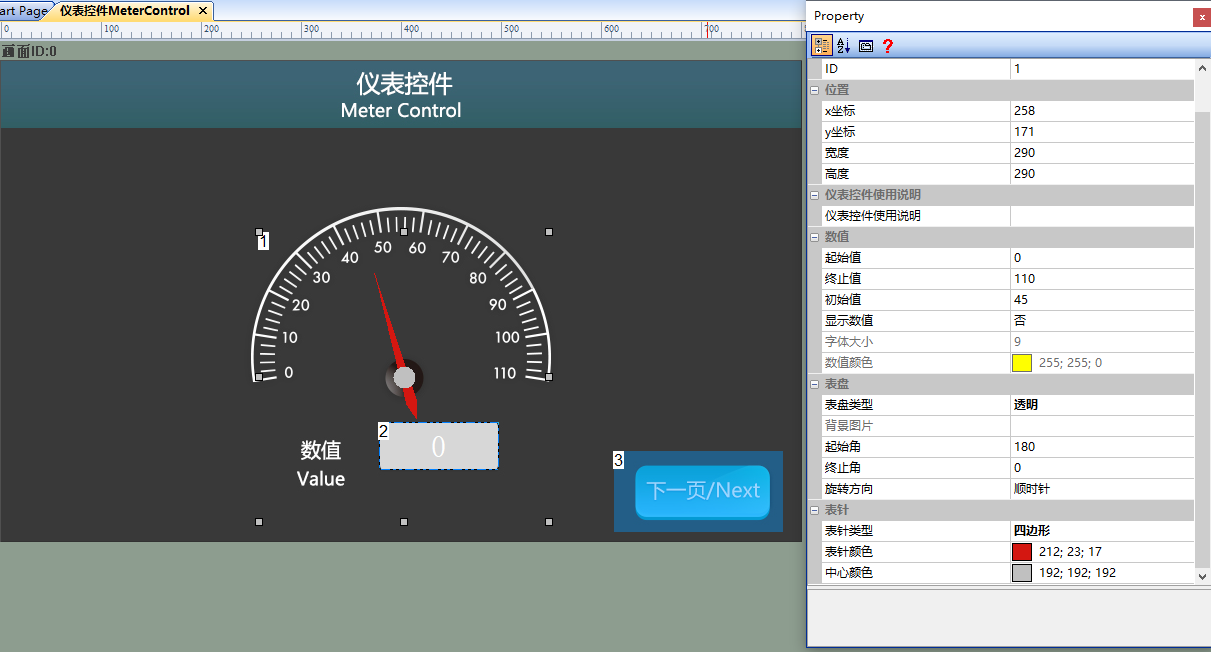Select the 数值 Value label on canvas
This screenshot has width=1211, height=652.
[321, 464]
